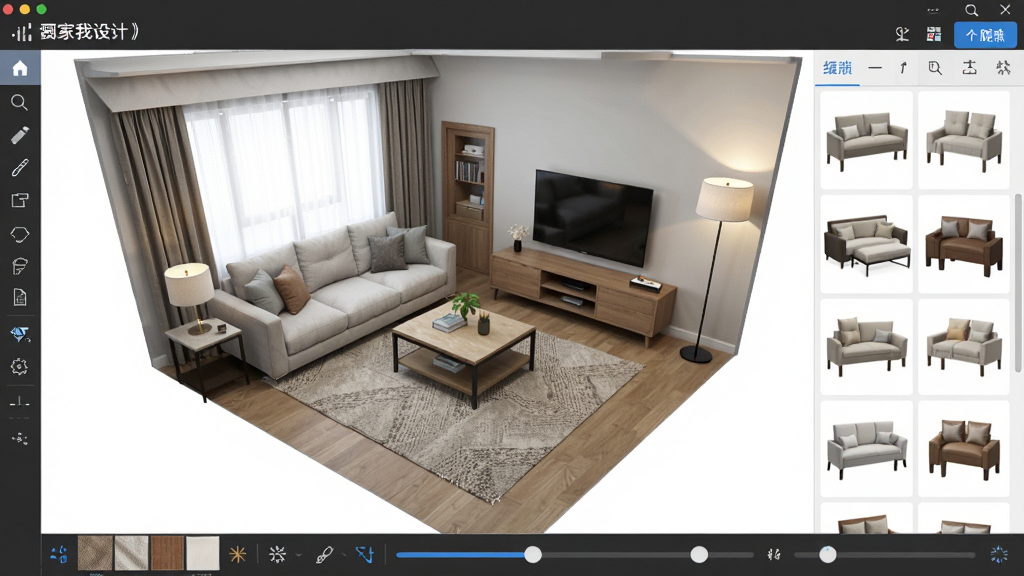This screenshot has height=576, width=1024.
Task: Click the blue dotted circle icon at bottom-right
Action: 999,554
